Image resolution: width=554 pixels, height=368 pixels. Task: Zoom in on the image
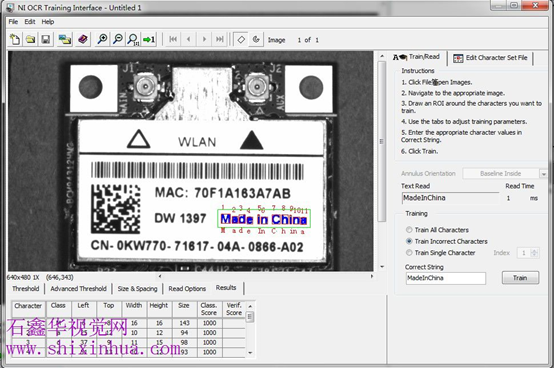(x=102, y=39)
